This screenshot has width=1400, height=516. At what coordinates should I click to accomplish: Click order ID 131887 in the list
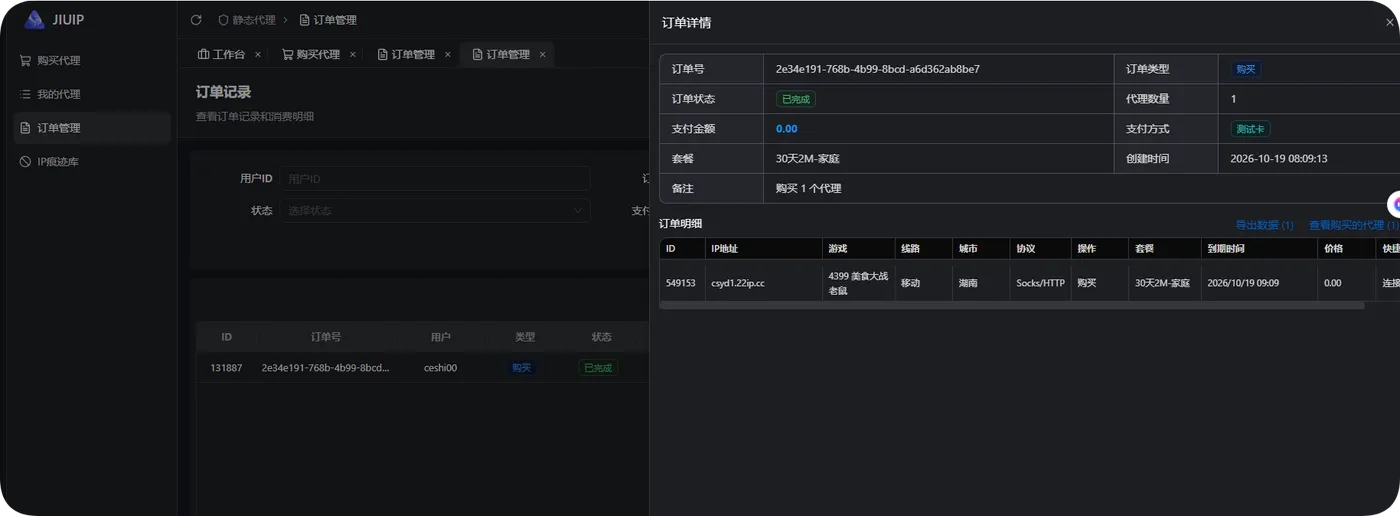pos(226,368)
